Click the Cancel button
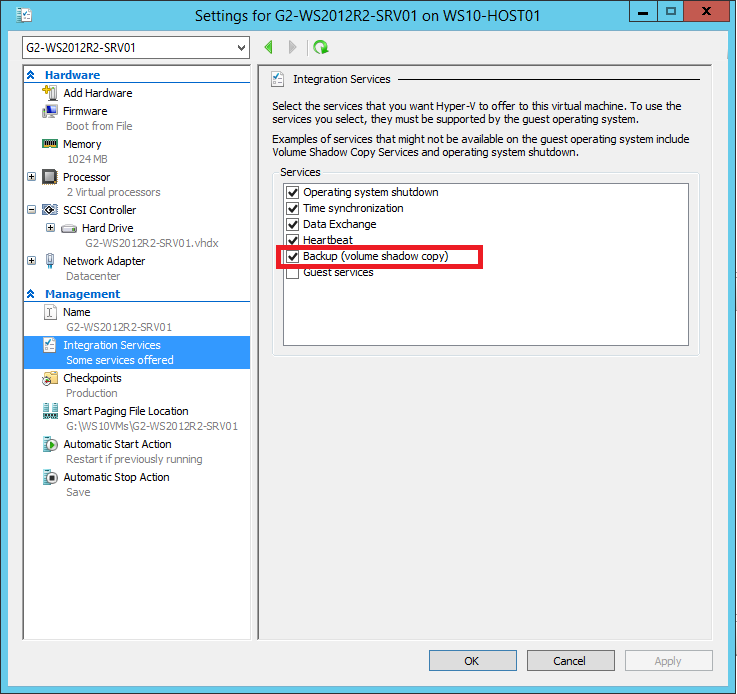The height and width of the screenshot is (694, 737). click(571, 661)
